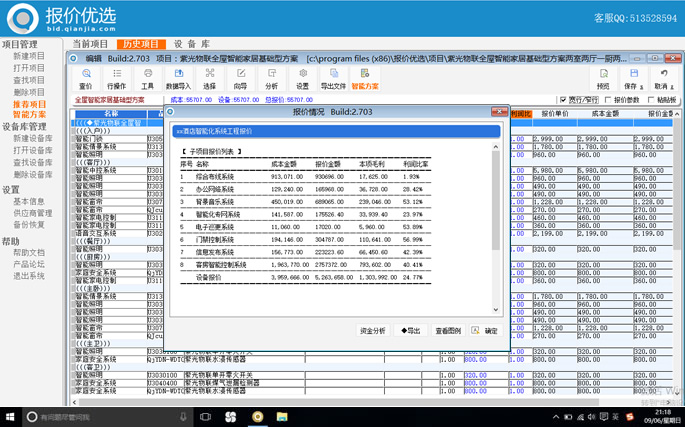Click the 综合布线系统 row in dialog

305,177
